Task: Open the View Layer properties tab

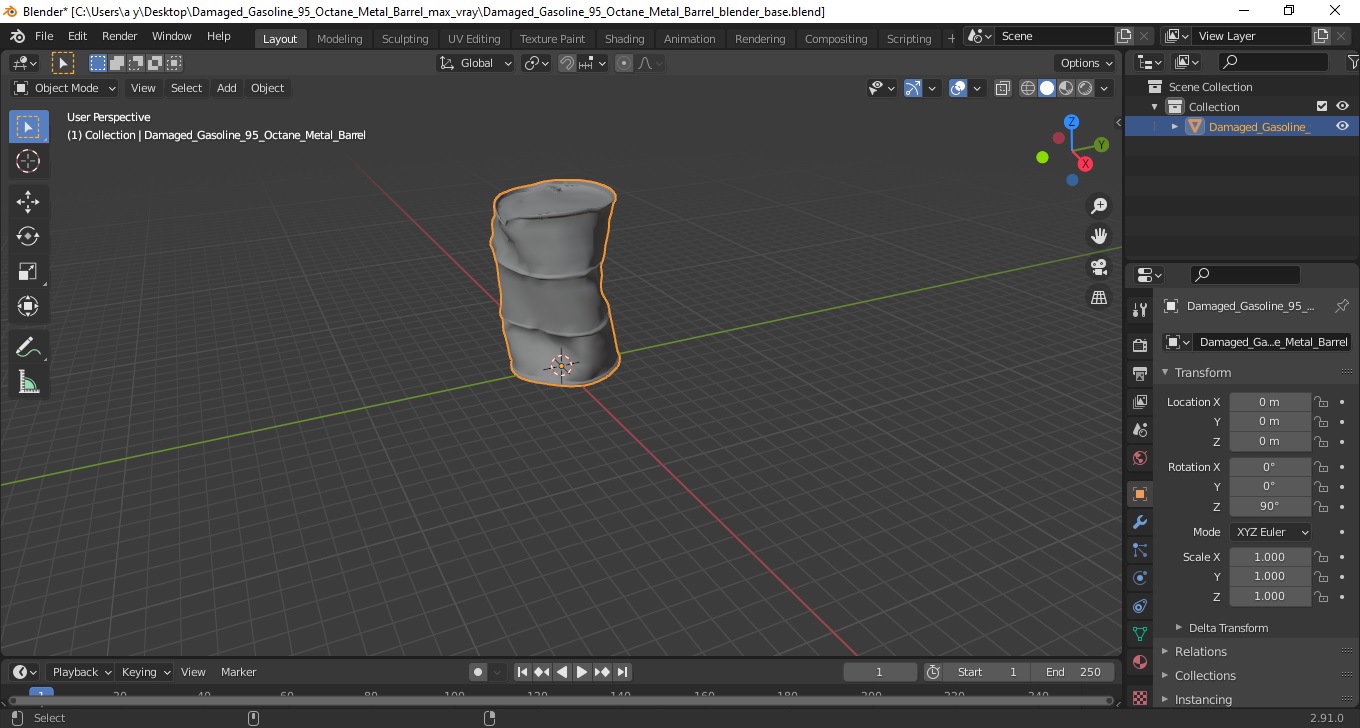Action: (x=1140, y=401)
